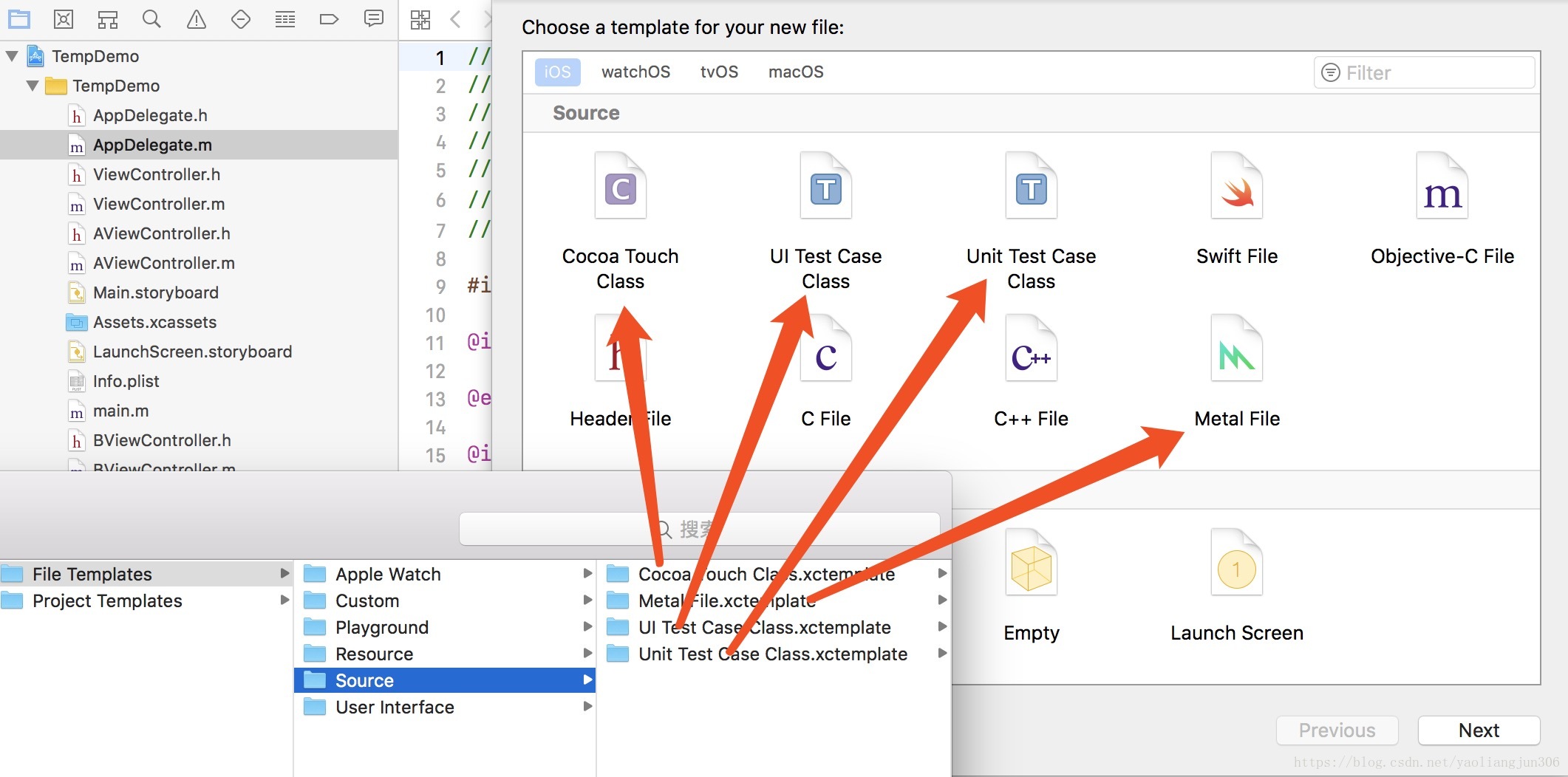Expand File Templates arrow in Finder
The width and height of the screenshot is (1568, 777).
(284, 574)
